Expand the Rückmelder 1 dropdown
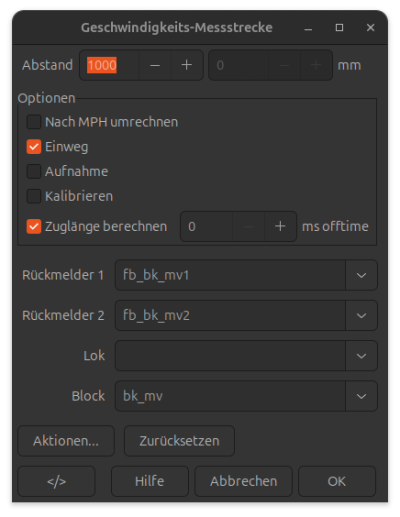Screen dimensions: 400x517 click(361, 275)
